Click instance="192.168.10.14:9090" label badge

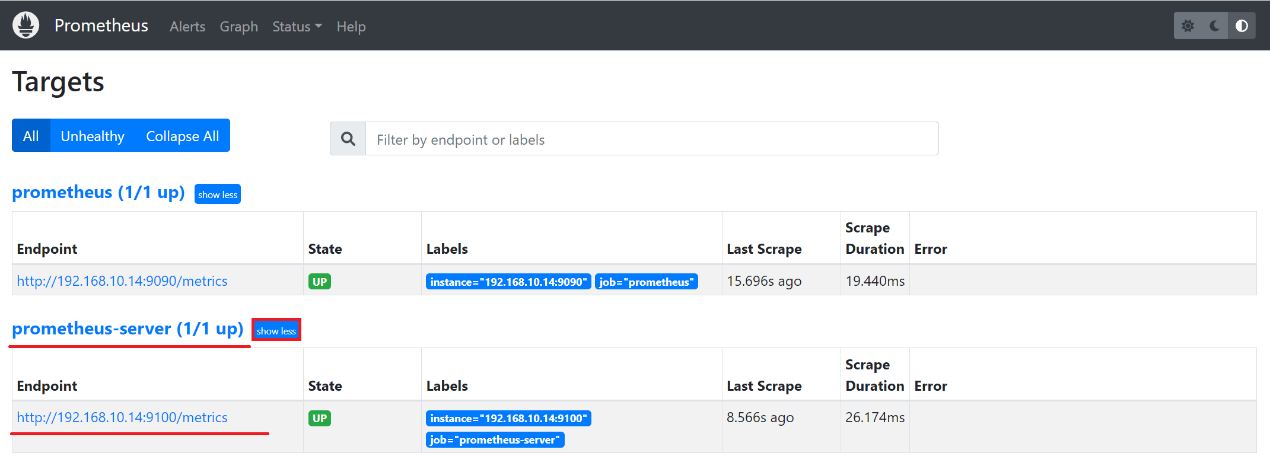[x=508, y=282]
